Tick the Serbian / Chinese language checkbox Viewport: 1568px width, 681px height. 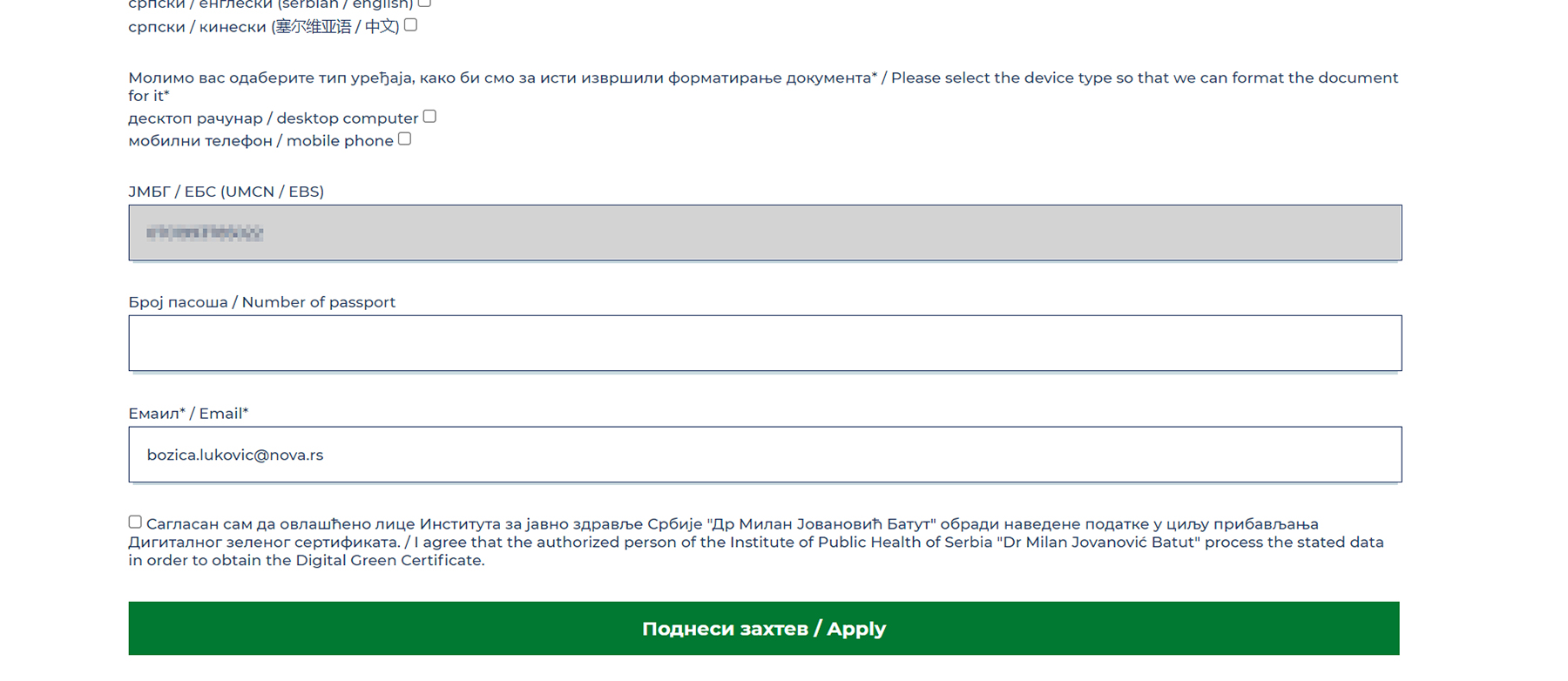[410, 25]
